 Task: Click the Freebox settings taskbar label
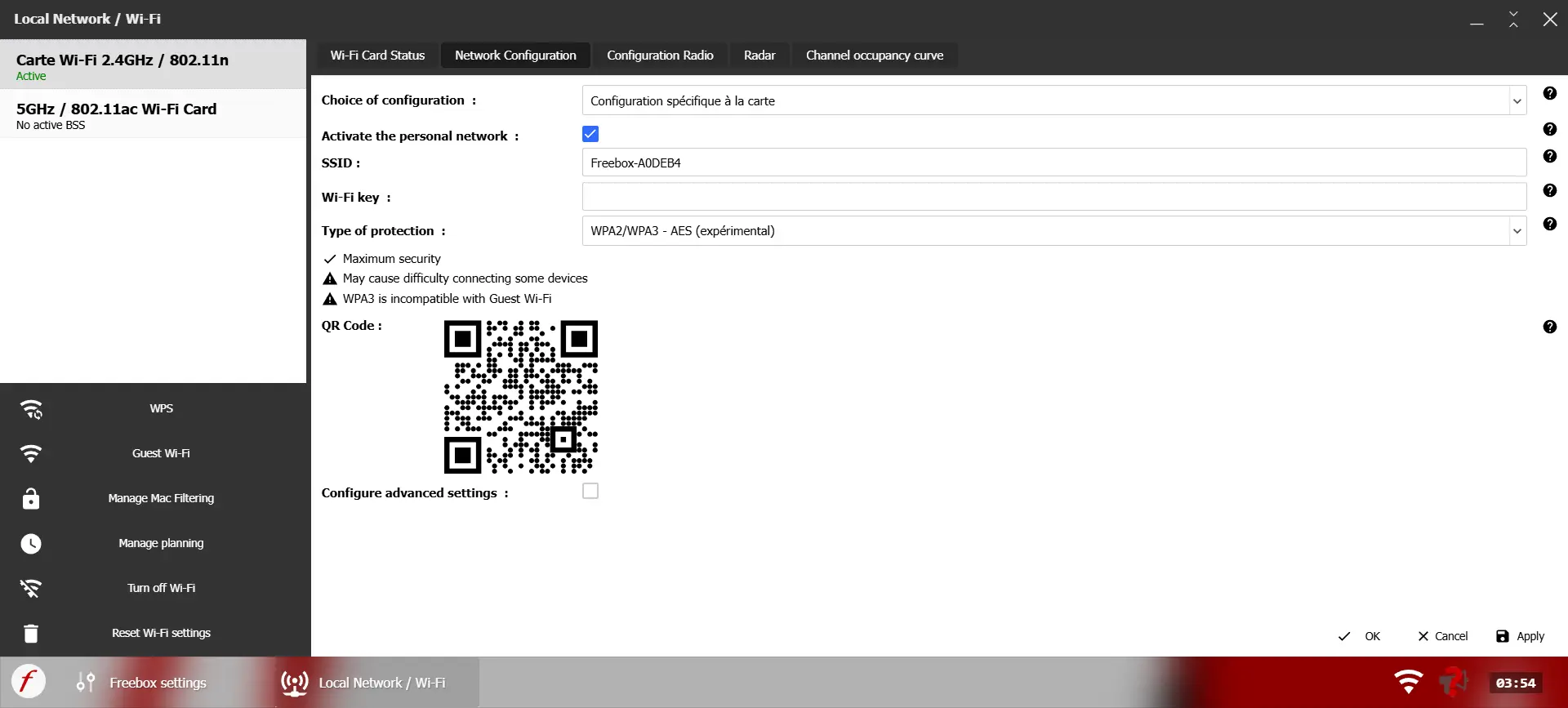[158, 683]
